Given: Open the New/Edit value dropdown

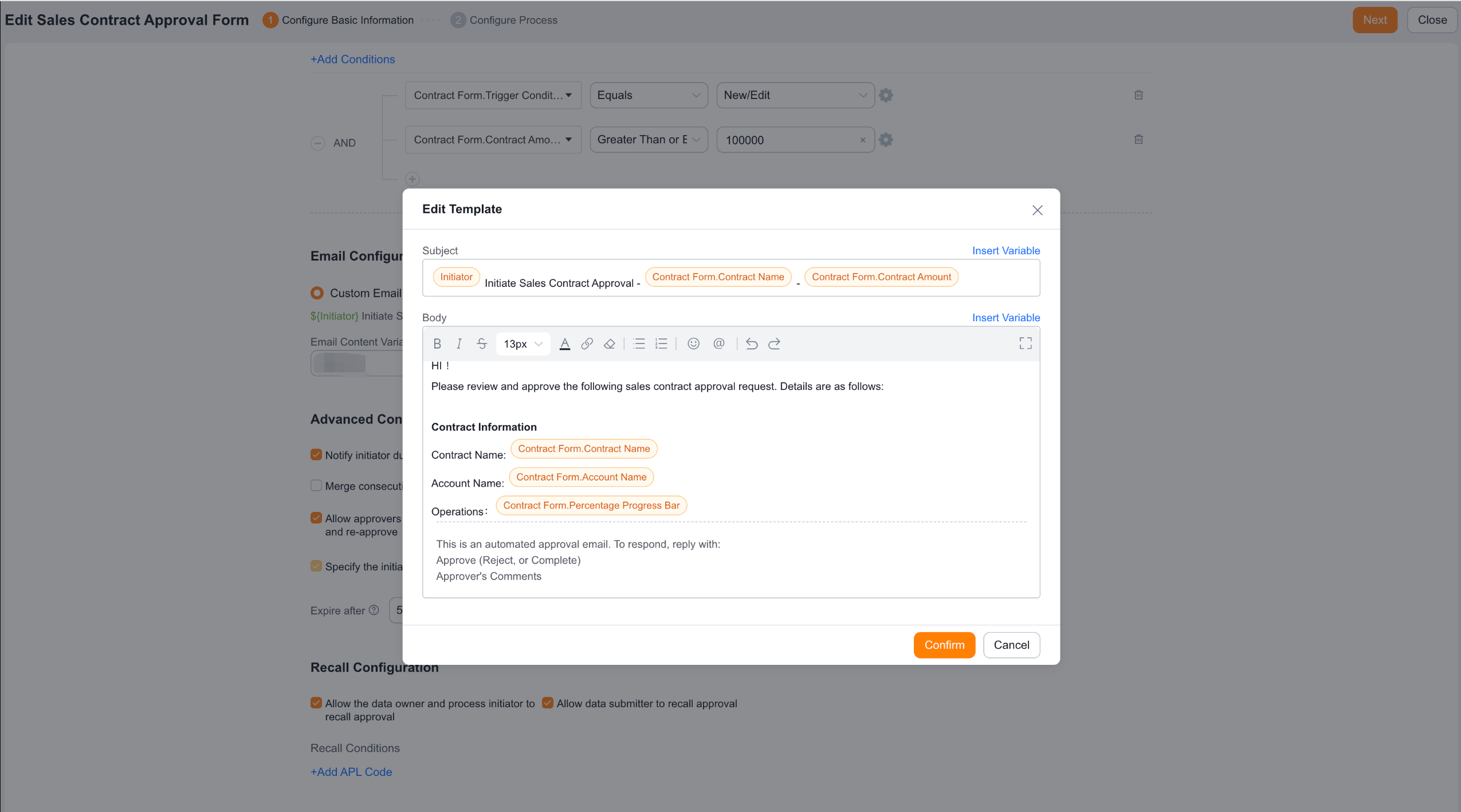Looking at the screenshot, I should pos(795,96).
